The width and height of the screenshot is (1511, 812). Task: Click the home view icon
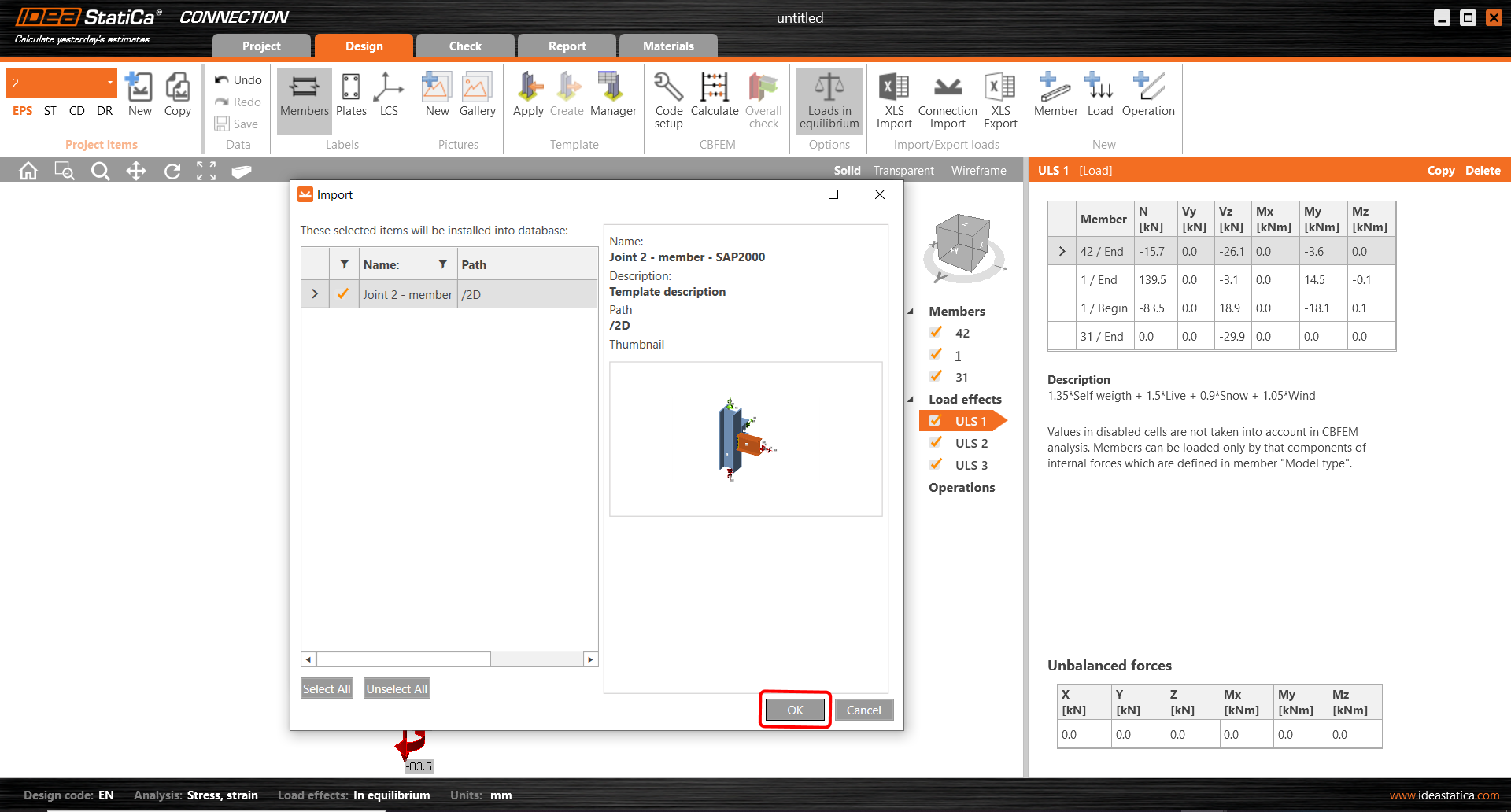click(x=28, y=171)
